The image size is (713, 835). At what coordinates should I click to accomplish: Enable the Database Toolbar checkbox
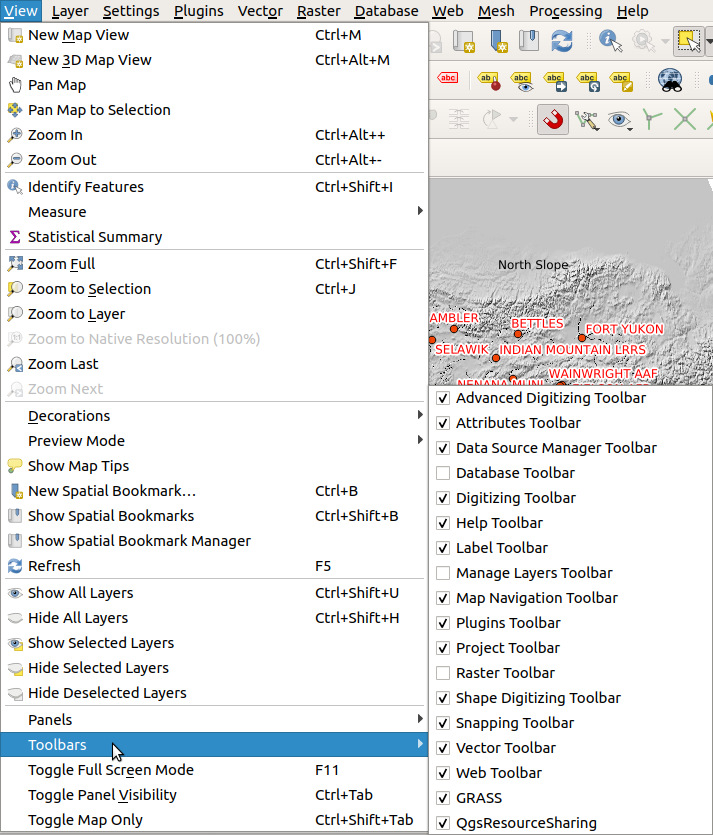click(x=443, y=473)
